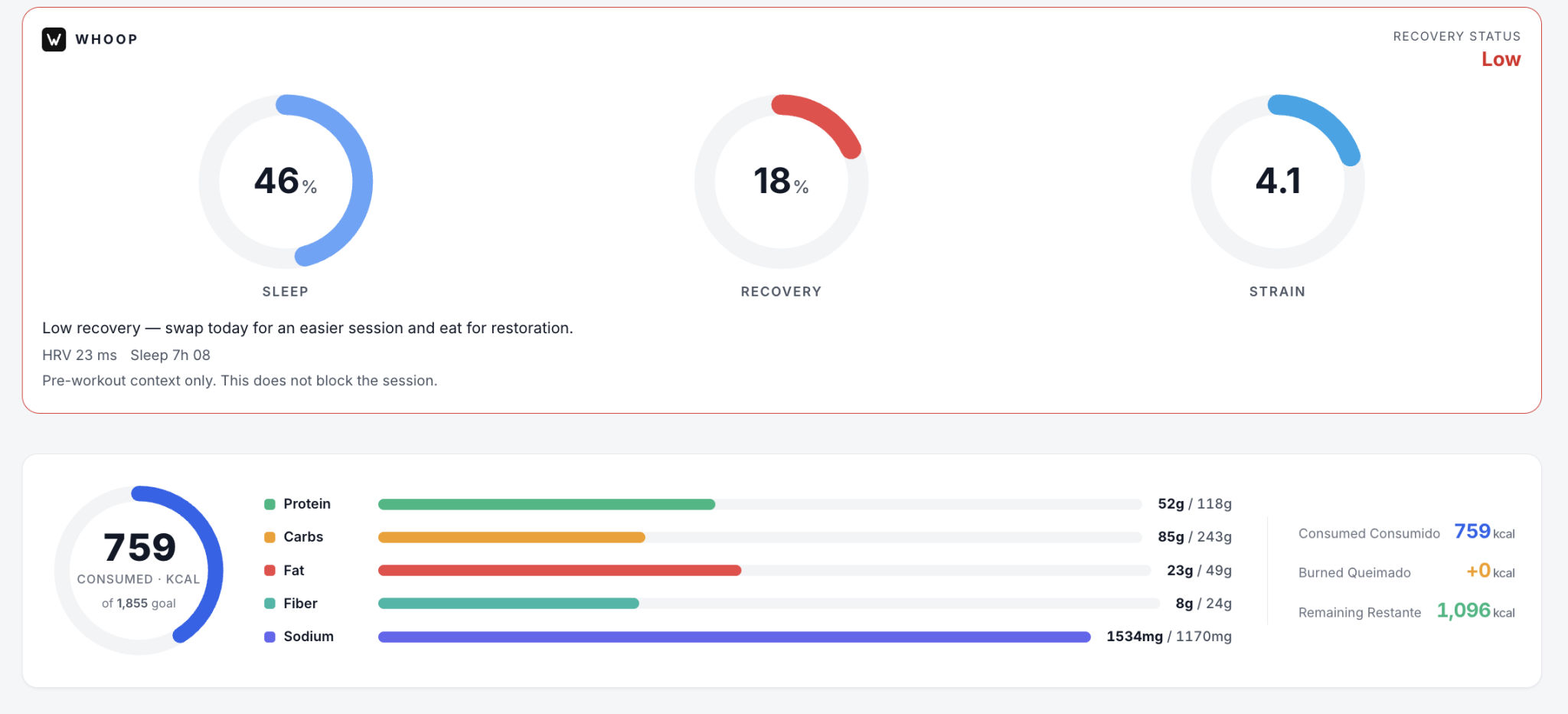
Task: Click the Strain 4.1 ring gauge
Action: pyautogui.click(x=1277, y=182)
